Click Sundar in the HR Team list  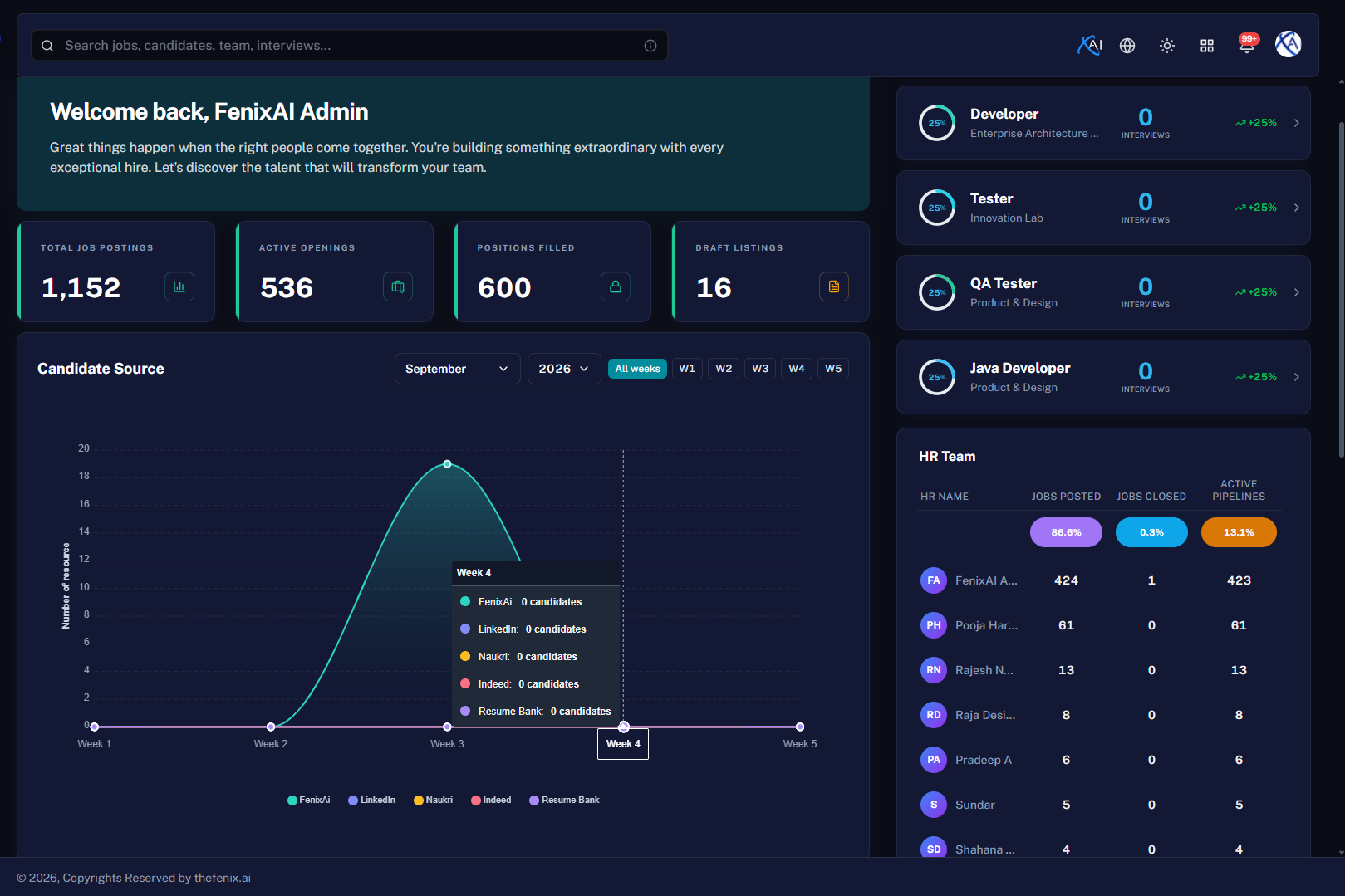(975, 805)
